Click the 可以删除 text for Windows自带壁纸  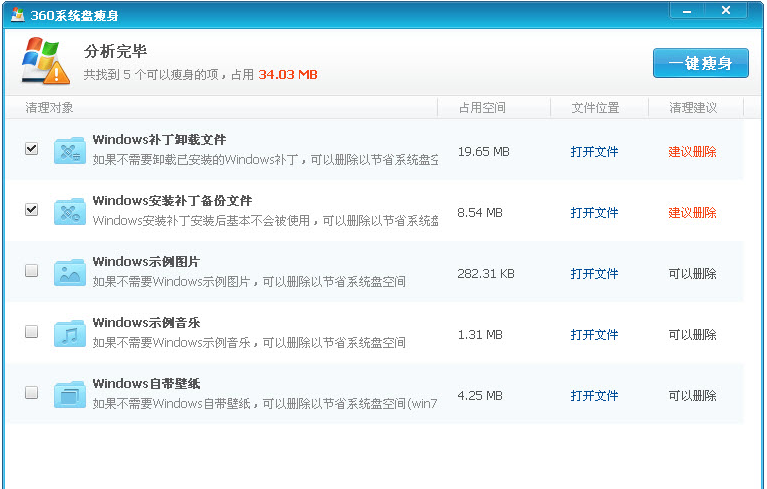pyautogui.click(x=692, y=396)
